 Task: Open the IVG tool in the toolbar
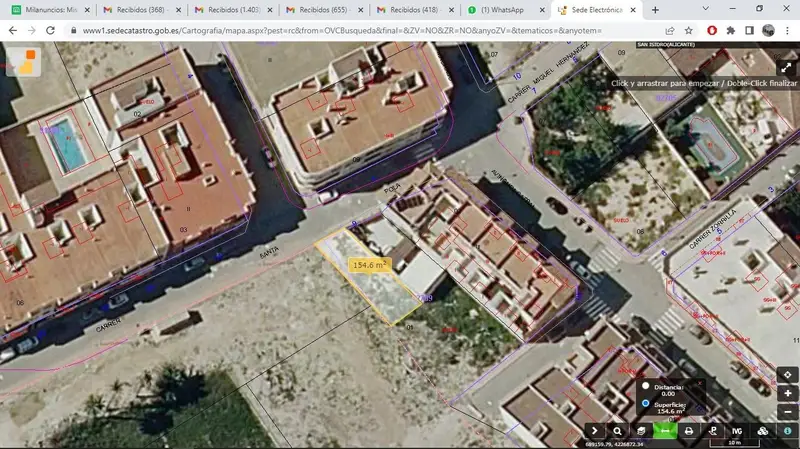click(x=737, y=431)
